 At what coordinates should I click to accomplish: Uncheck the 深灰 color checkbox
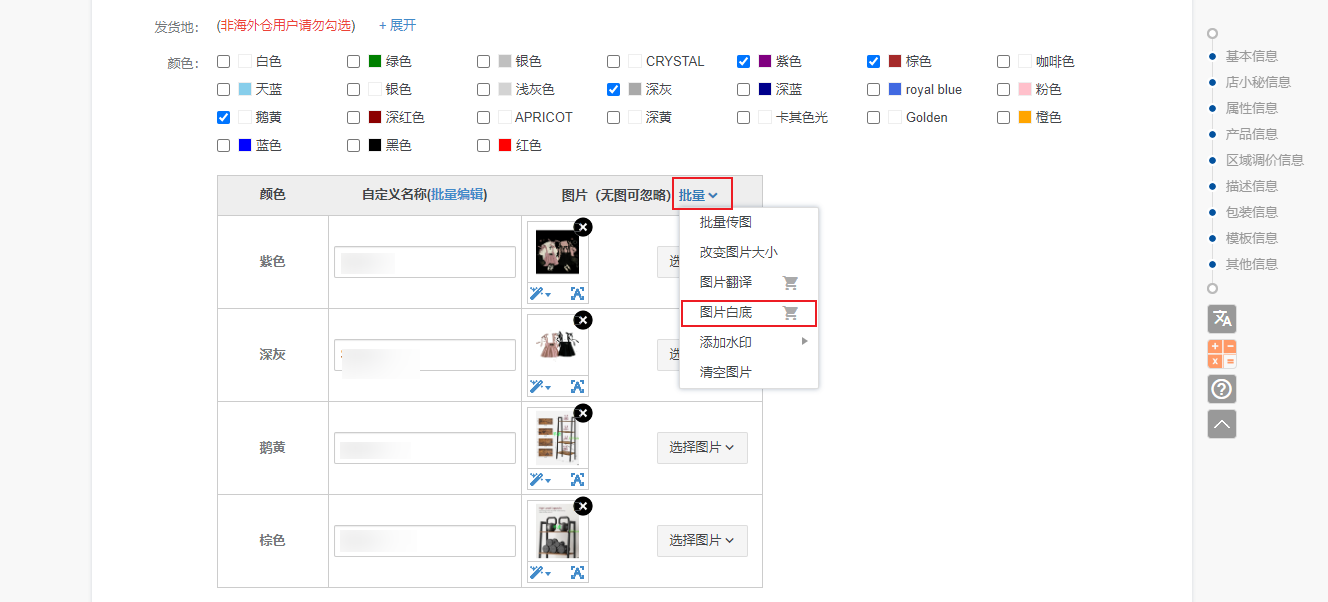613,89
